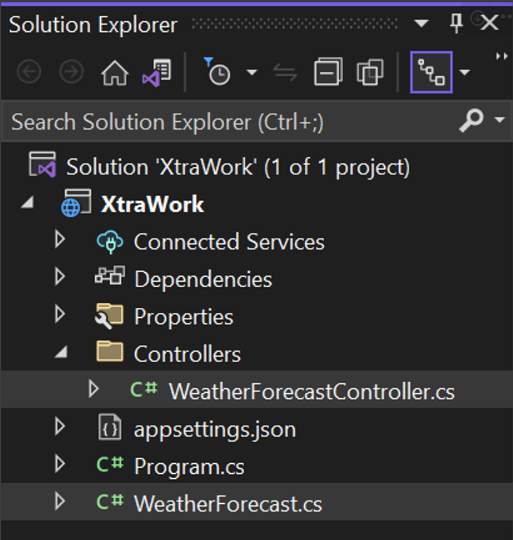Viewport: 513px width, 540px height.
Task: Select the Properties item
Action: click(x=184, y=317)
